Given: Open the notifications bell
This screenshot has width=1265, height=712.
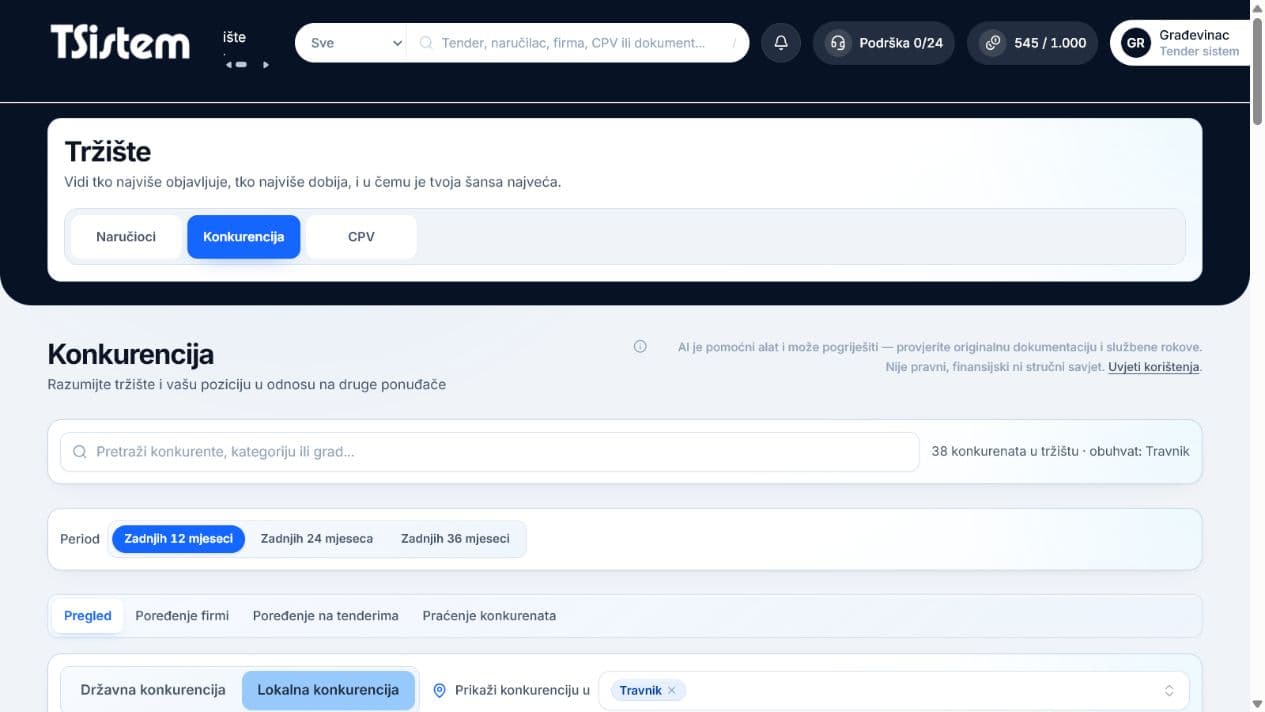Looking at the screenshot, I should [x=781, y=43].
